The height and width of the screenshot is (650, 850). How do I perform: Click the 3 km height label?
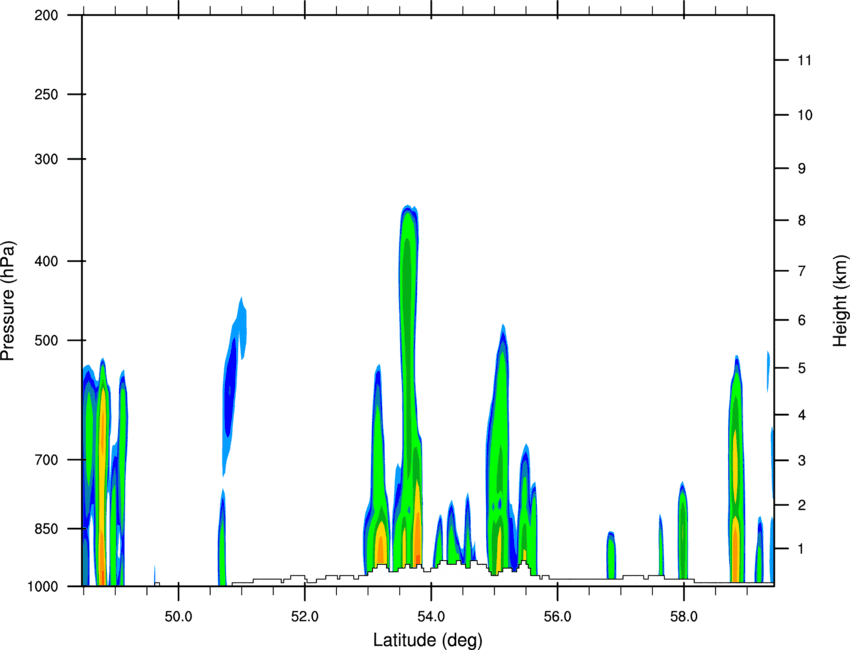(802, 461)
